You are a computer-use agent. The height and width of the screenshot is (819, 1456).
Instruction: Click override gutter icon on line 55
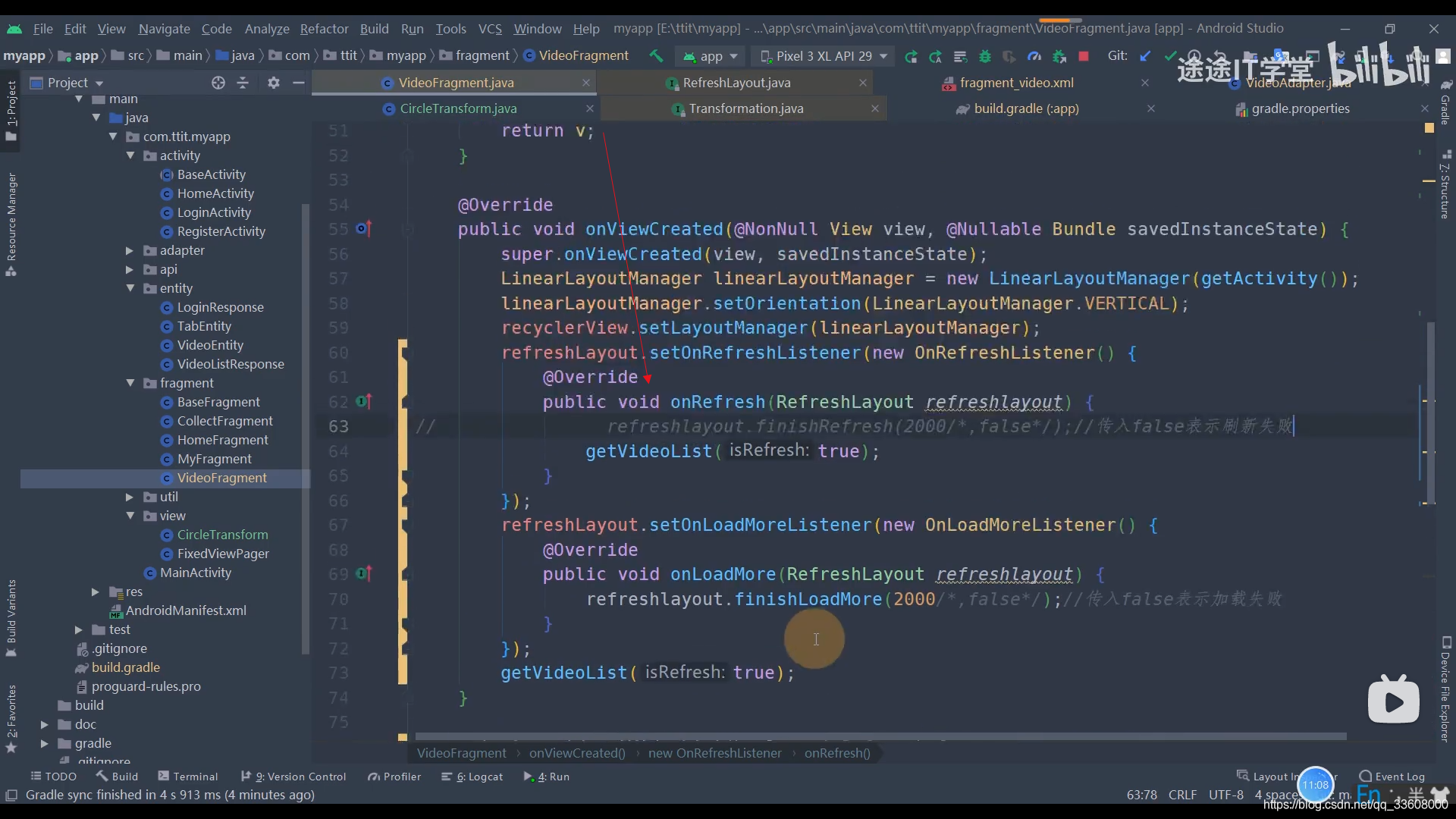[364, 228]
